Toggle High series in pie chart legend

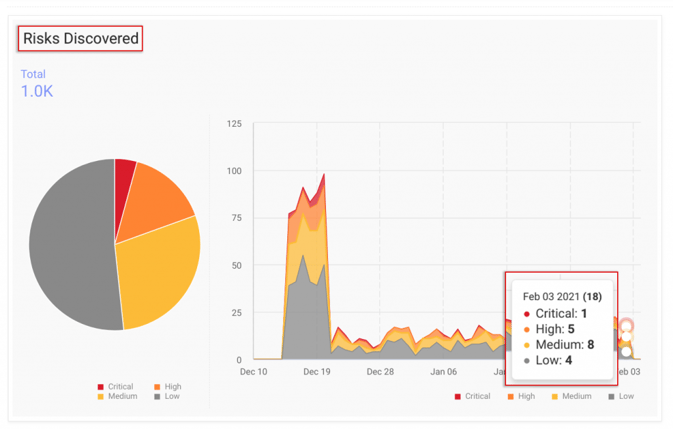[168, 387]
